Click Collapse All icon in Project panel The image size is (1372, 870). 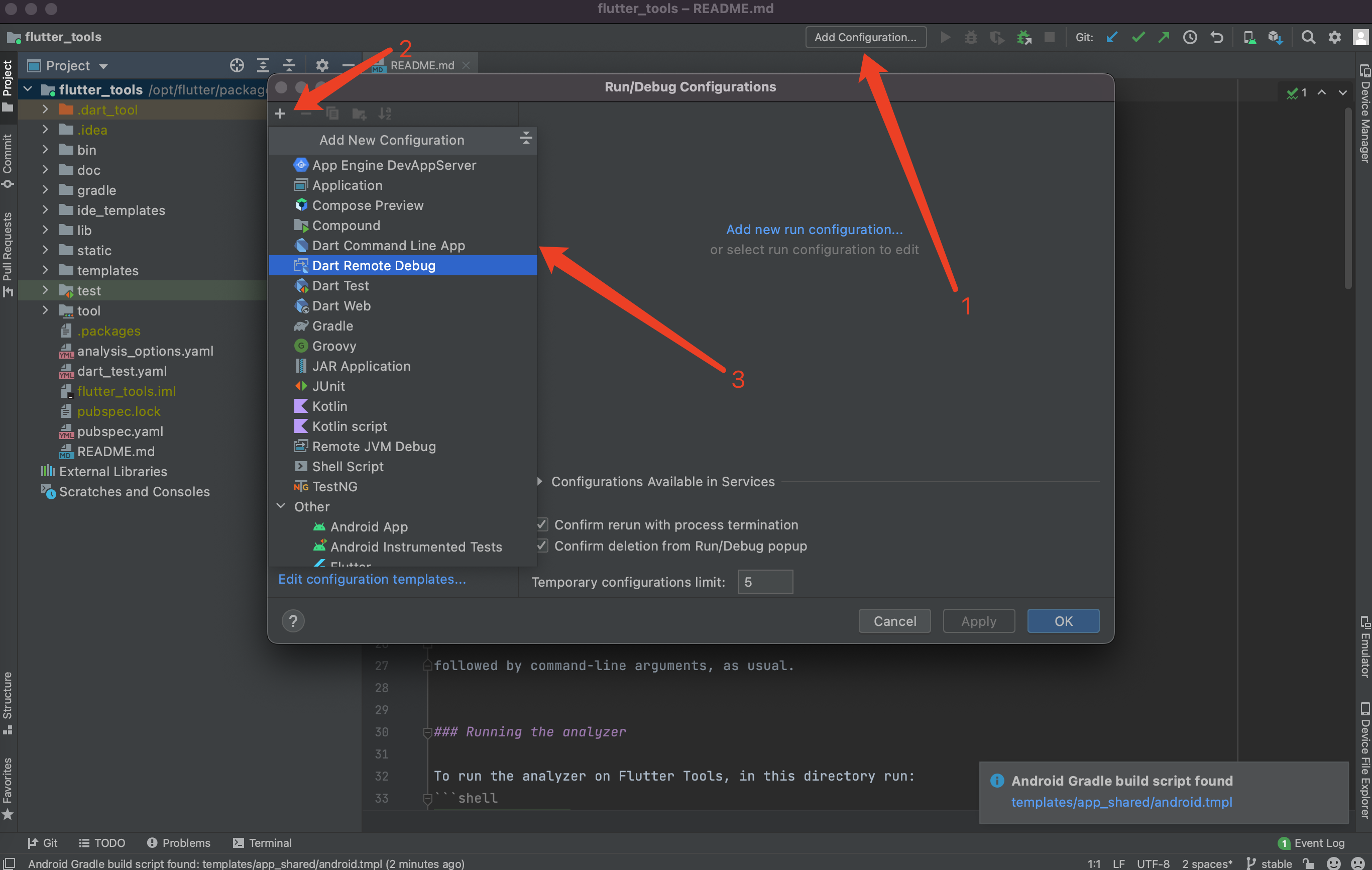pos(289,65)
